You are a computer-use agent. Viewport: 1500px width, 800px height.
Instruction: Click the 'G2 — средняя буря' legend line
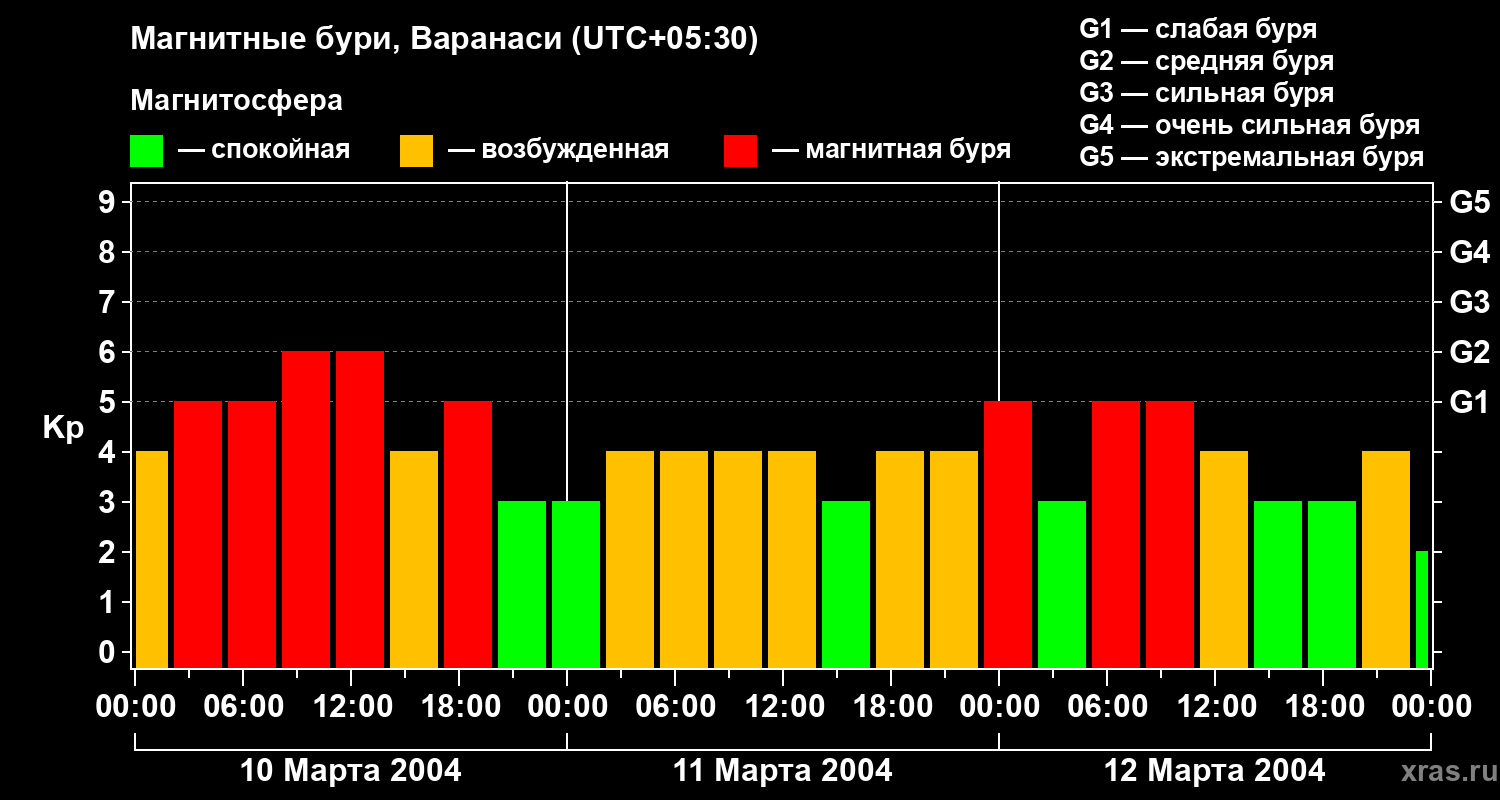[1207, 61]
